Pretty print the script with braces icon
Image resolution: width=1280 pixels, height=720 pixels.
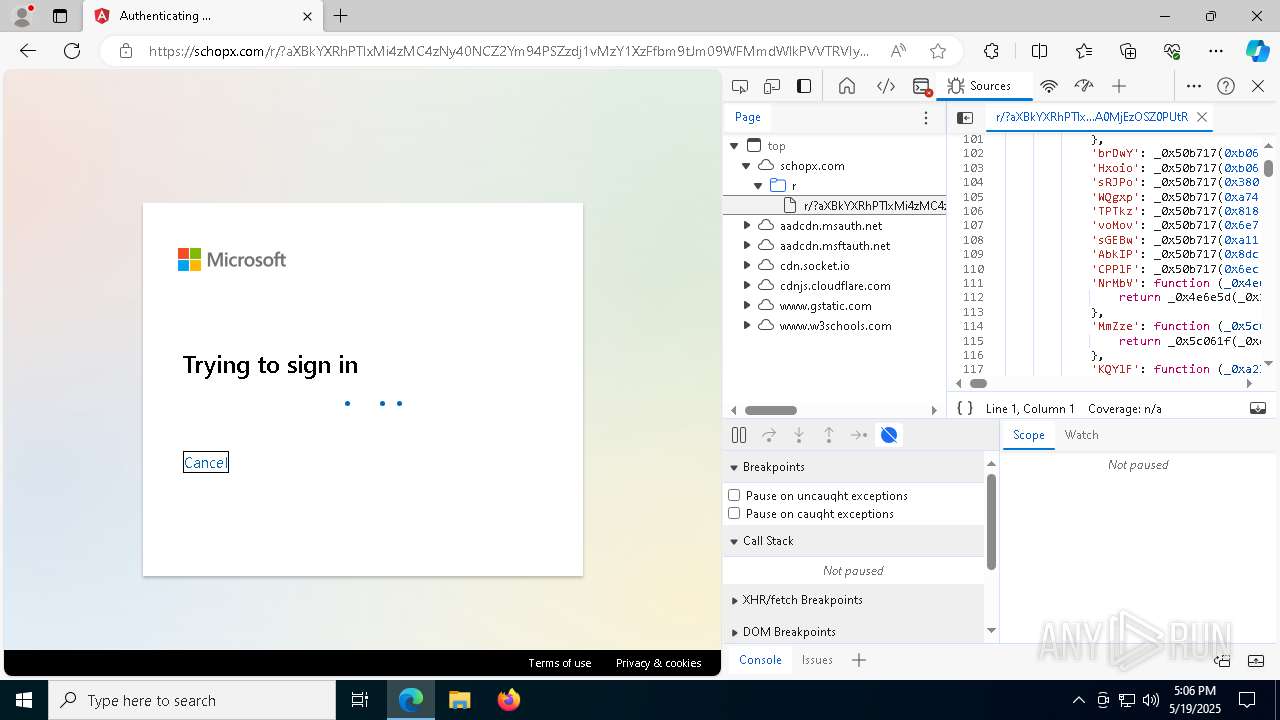point(965,408)
